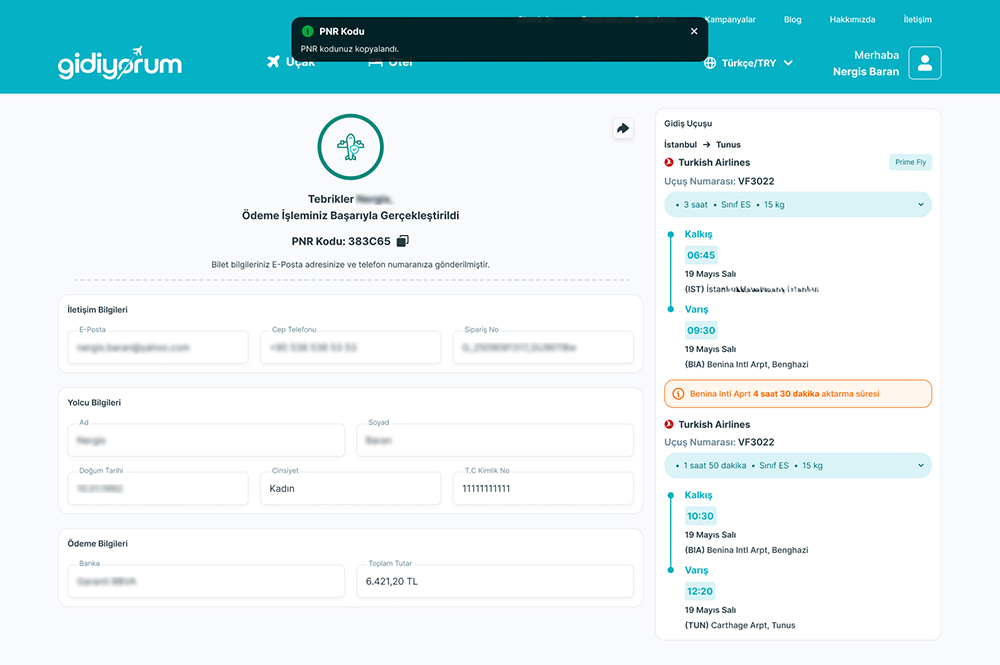Close the PNR Kodu notification
This screenshot has width=1000, height=665.
coord(694,31)
